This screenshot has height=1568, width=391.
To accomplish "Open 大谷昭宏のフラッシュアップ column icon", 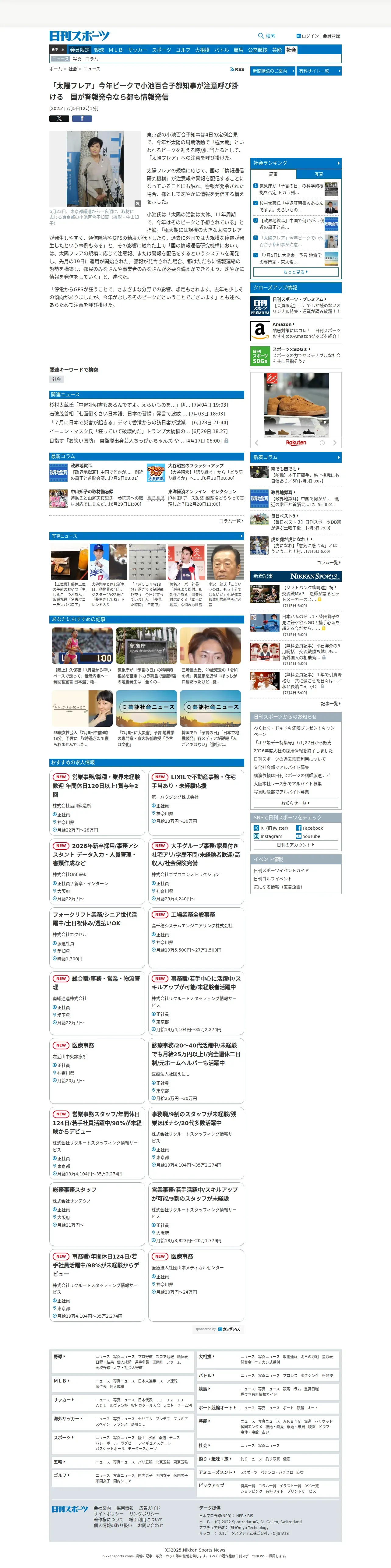I will pos(156,472).
